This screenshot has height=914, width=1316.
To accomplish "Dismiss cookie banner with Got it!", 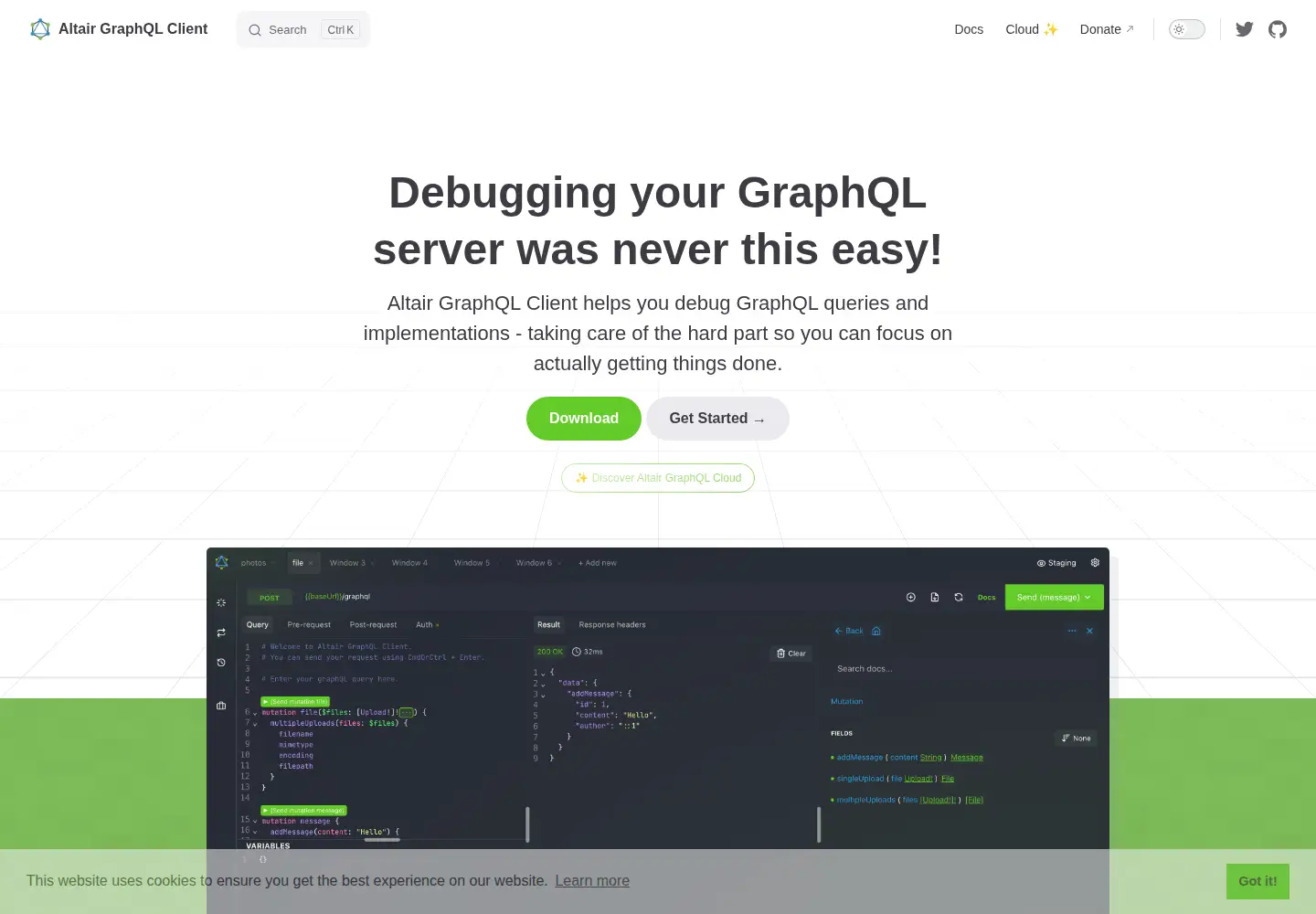I will point(1258,881).
